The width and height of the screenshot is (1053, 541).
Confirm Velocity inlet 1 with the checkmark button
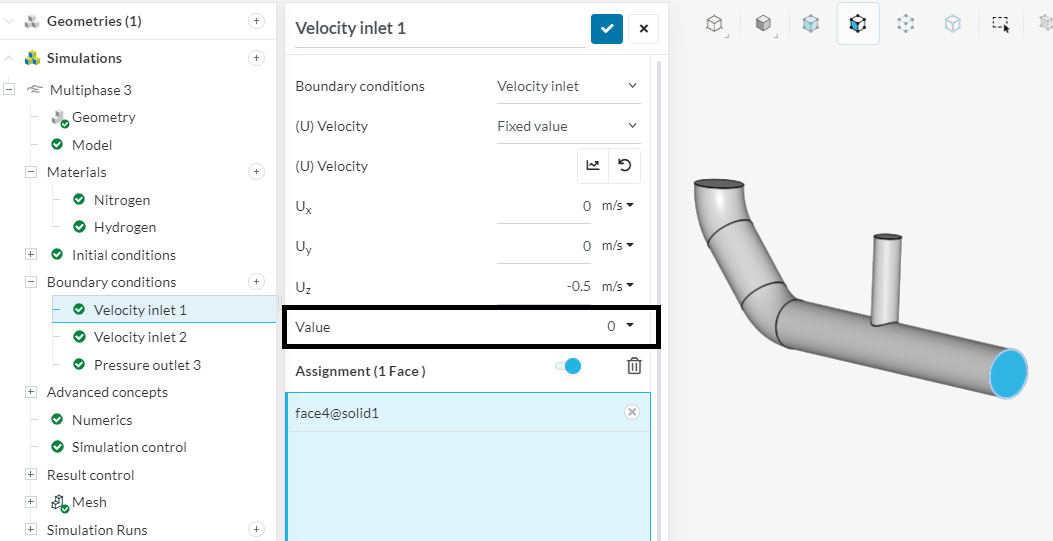[x=606, y=28]
